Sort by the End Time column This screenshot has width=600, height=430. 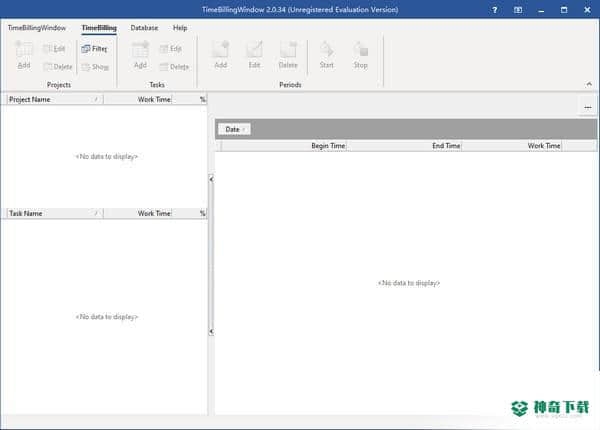(x=404, y=146)
